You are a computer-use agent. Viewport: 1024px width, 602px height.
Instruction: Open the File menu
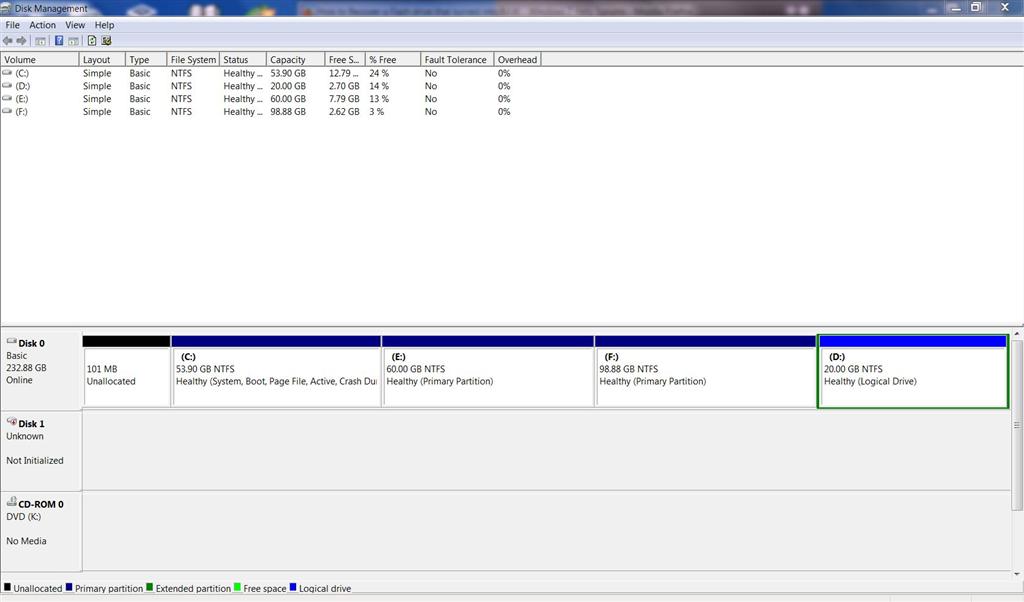12,25
